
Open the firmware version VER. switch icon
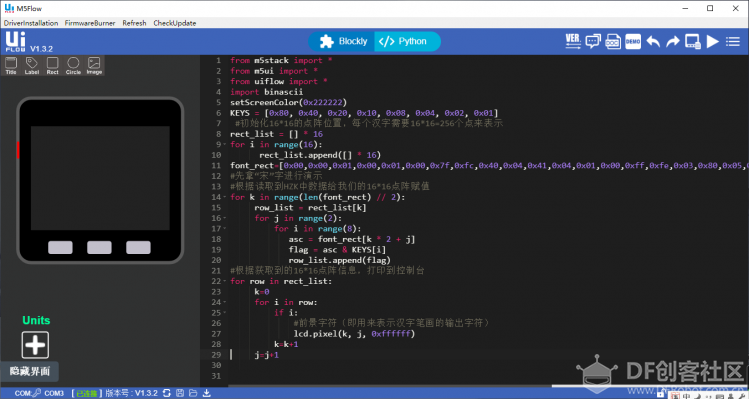pos(573,41)
